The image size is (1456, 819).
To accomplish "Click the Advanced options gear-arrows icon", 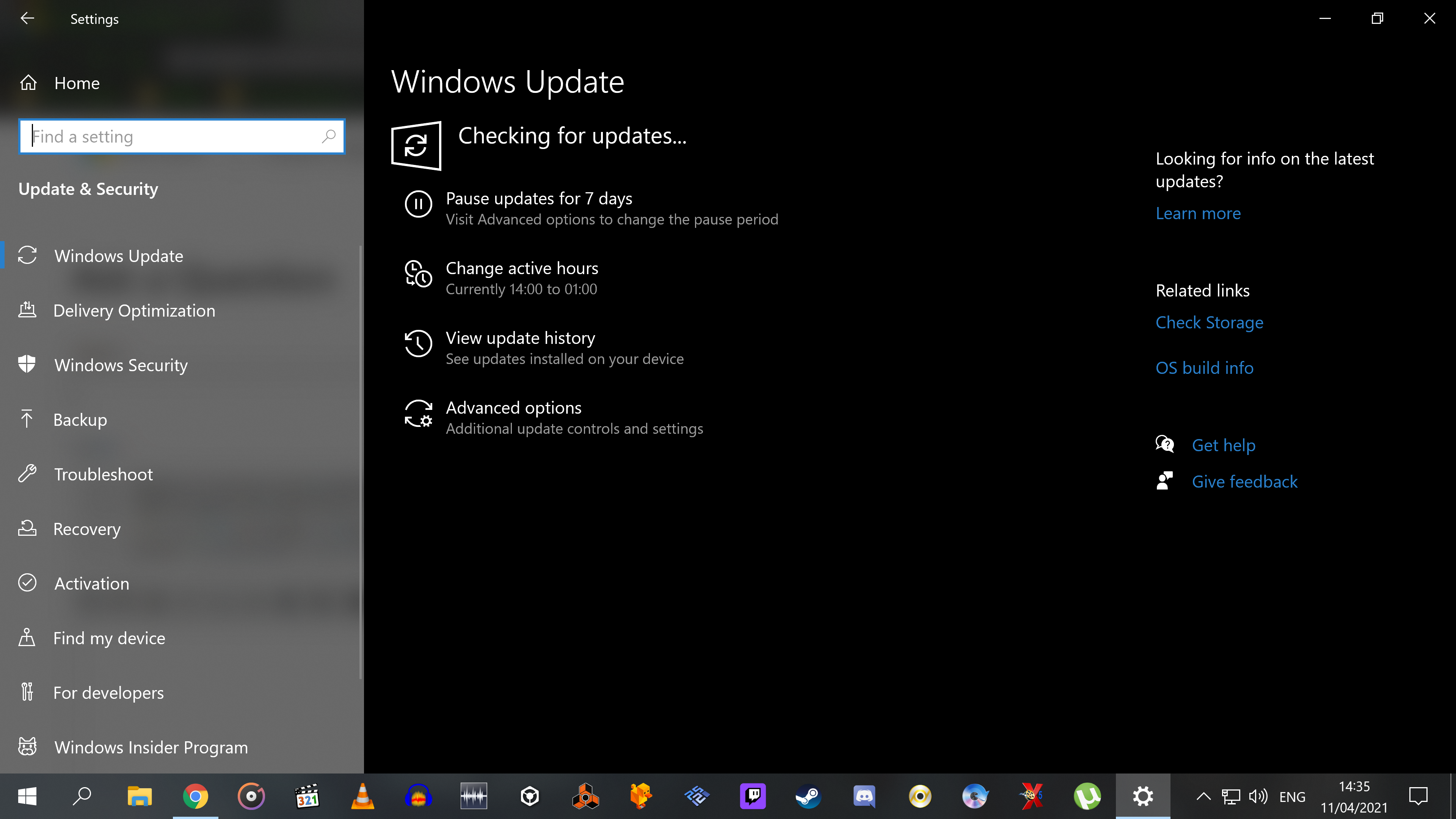I will [x=418, y=413].
